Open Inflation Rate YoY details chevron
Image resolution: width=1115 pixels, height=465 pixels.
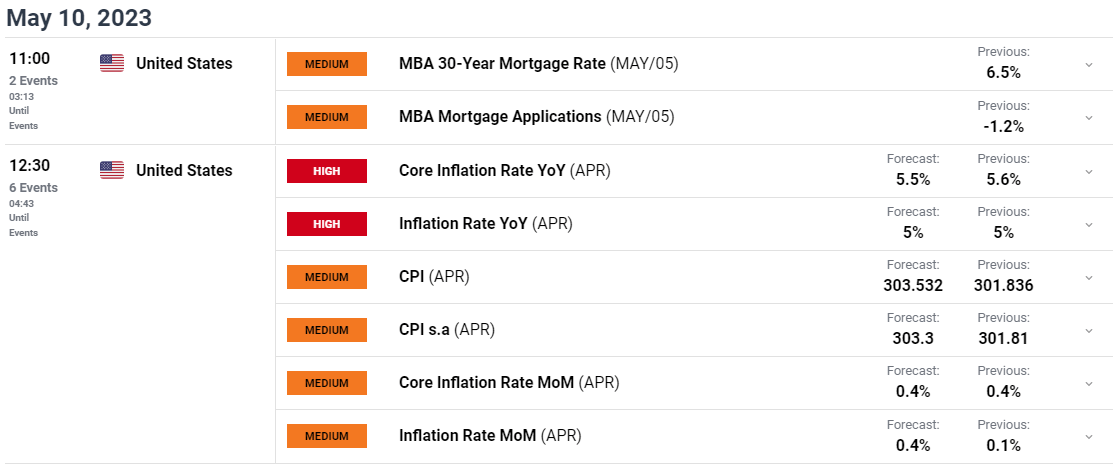click(x=1089, y=224)
